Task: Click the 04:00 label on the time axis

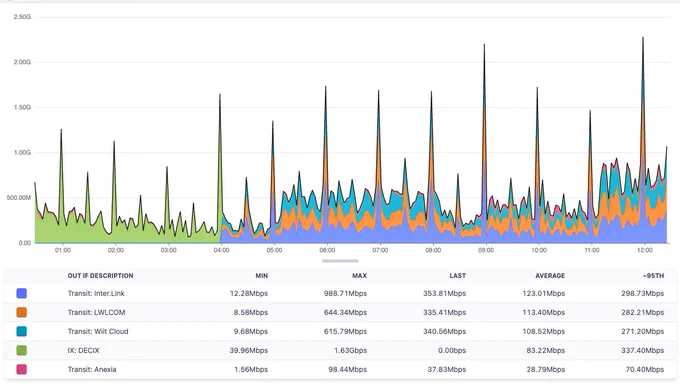Action: pos(222,250)
